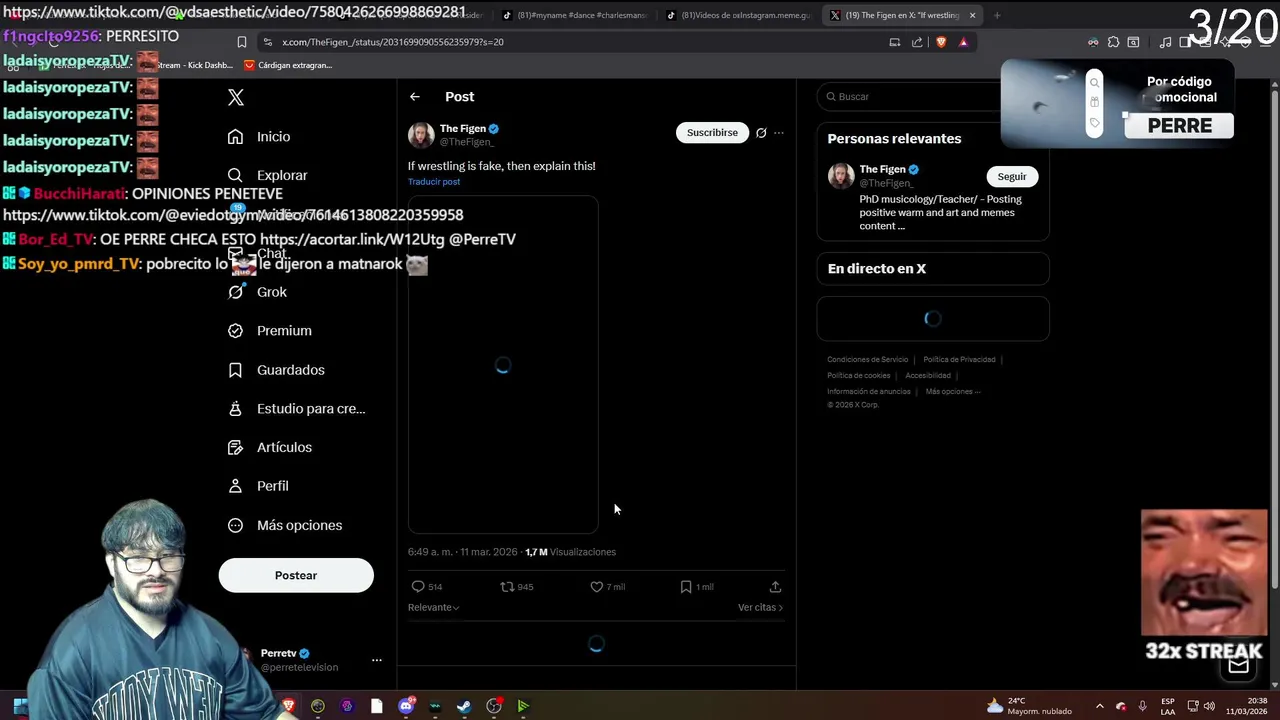The width and height of the screenshot is (1280, 720).
Task: Open The Figen's avatar on the post
Action: (421, 135)
